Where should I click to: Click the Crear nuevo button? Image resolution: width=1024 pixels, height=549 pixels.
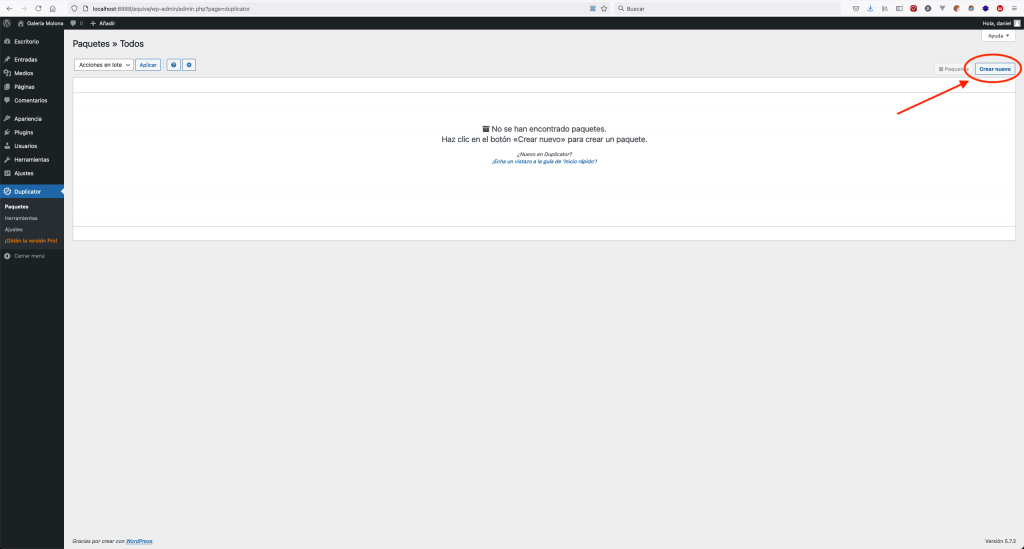pos(995,69)
